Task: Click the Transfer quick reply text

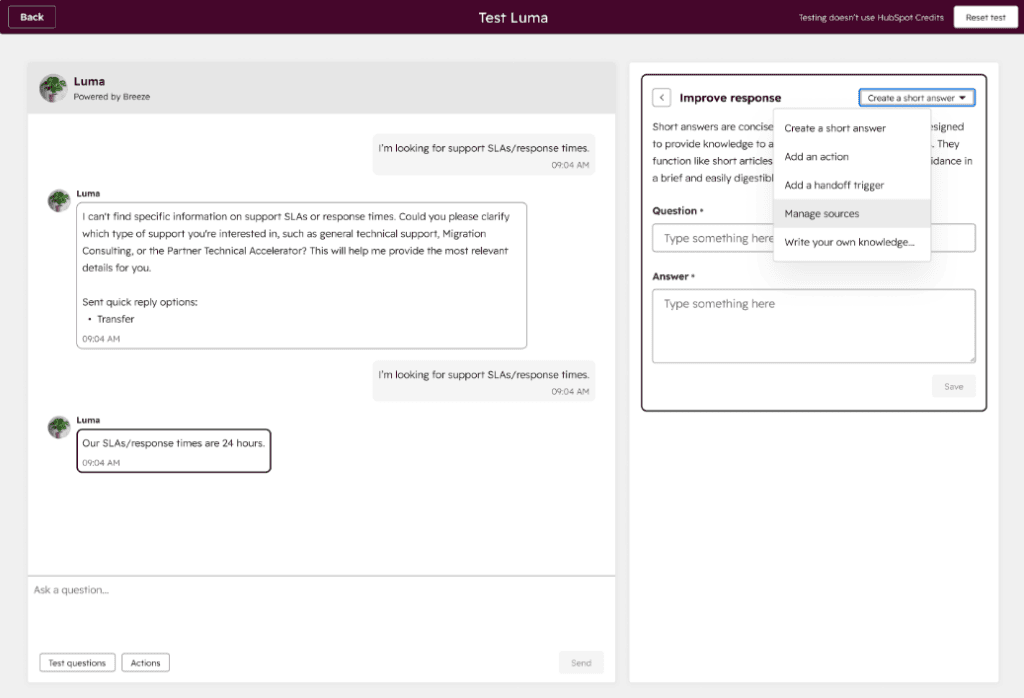Action: pyautogui.click(x=116, y=319)
